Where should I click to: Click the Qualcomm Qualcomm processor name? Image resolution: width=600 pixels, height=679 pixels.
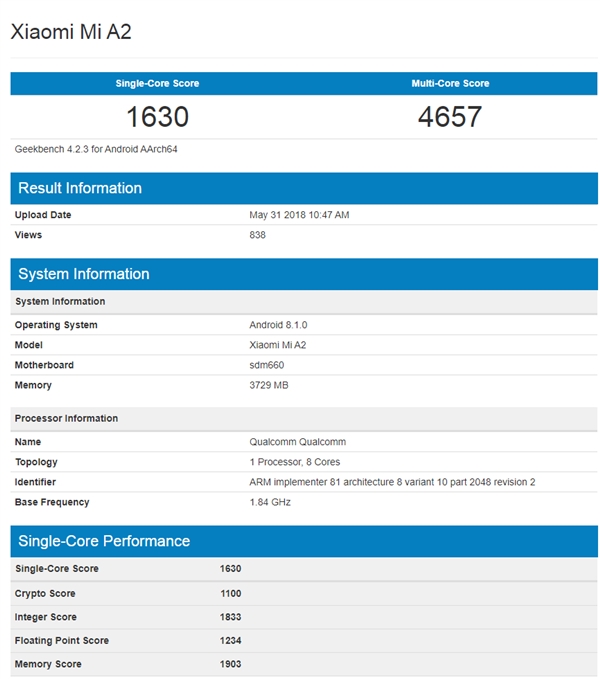click(x=297, y=442)
